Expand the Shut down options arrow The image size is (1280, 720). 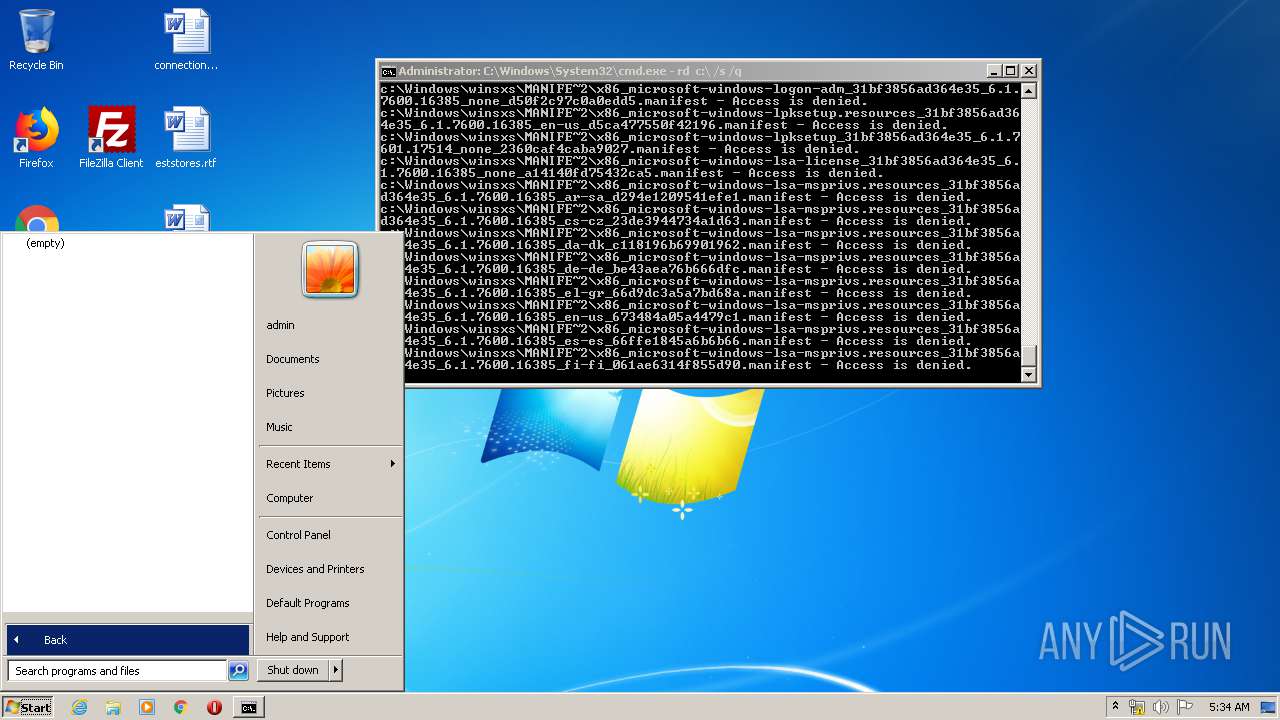(336, 670)
